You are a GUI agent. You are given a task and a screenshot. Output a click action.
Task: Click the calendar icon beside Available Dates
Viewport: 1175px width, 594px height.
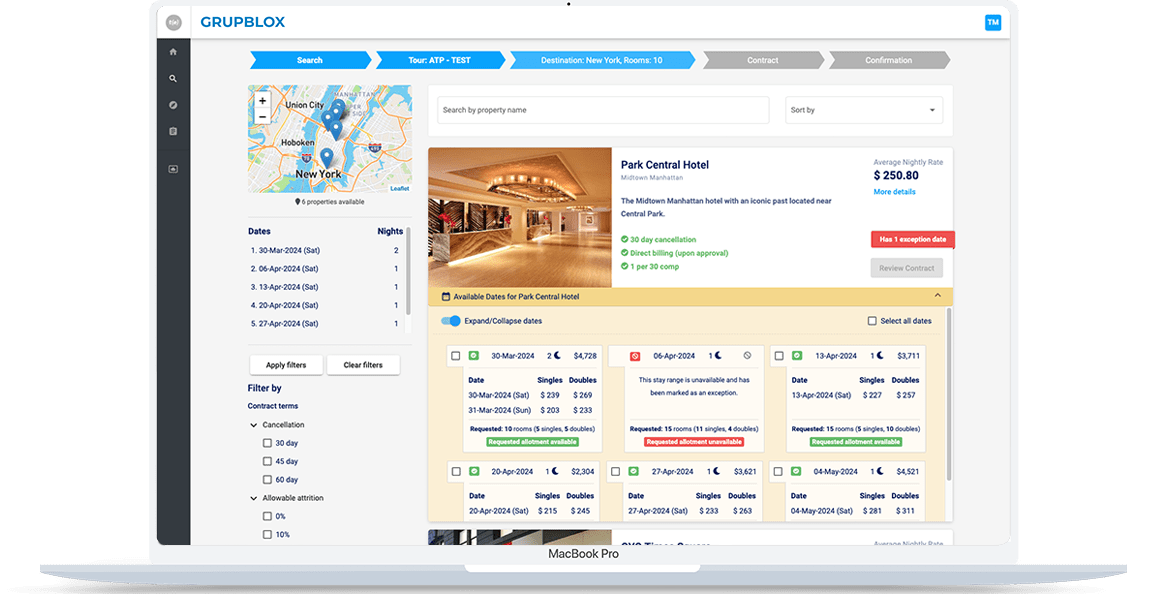click(x=446, y=297)
